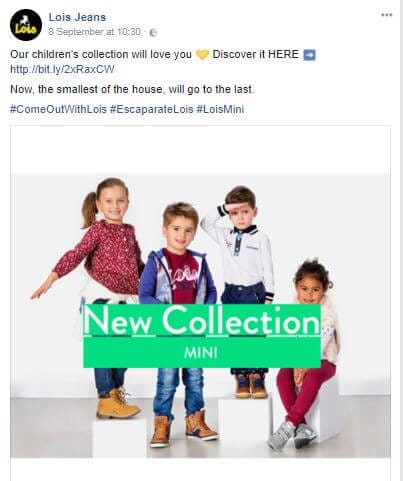Click the post text about smallest of house

coord(132,89)
